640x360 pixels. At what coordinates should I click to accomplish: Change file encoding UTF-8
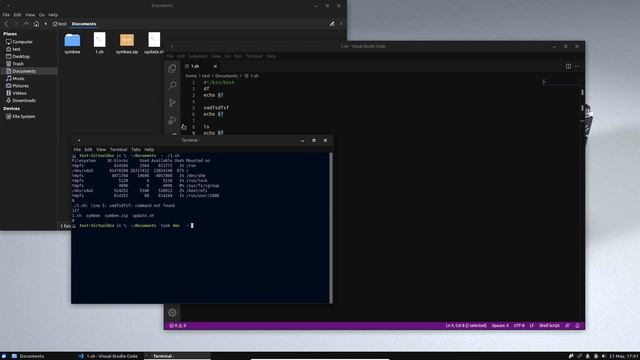(519, 326)
